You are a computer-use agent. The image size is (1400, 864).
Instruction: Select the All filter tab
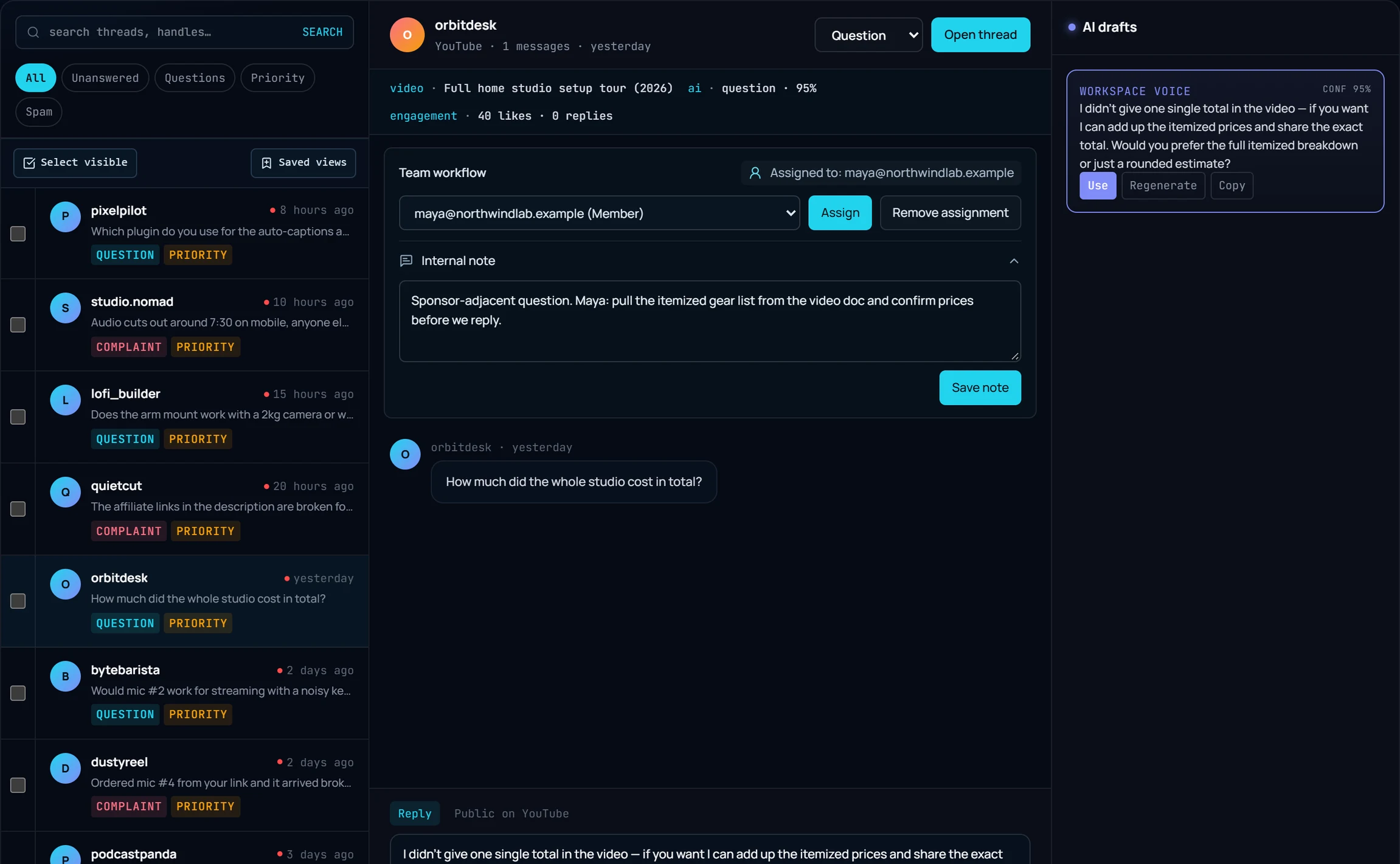coord(35,78)
